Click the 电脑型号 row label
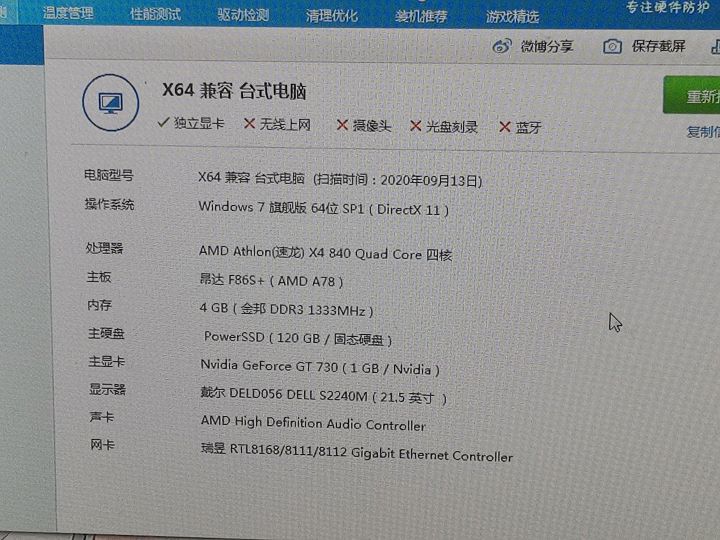The image size is (720, 540). click(x=109, y=175)
